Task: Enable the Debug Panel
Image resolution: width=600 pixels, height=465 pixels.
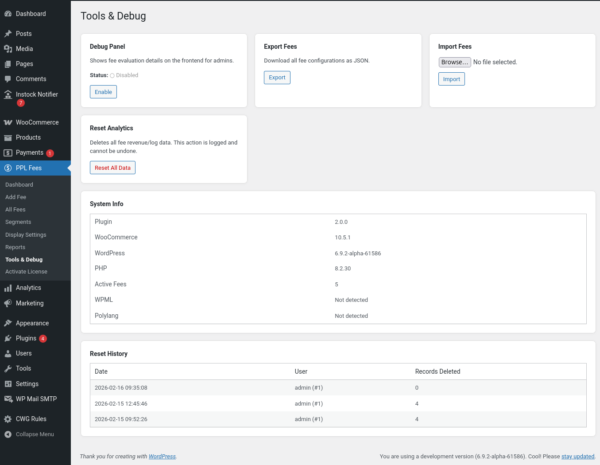Action: tap(103, 92)
